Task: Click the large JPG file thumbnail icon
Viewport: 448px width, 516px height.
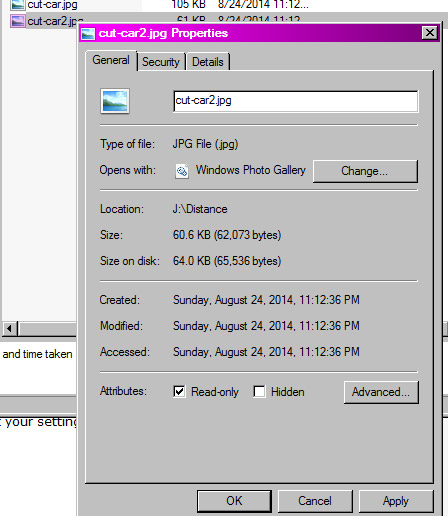Action: (x=115, y=101)
